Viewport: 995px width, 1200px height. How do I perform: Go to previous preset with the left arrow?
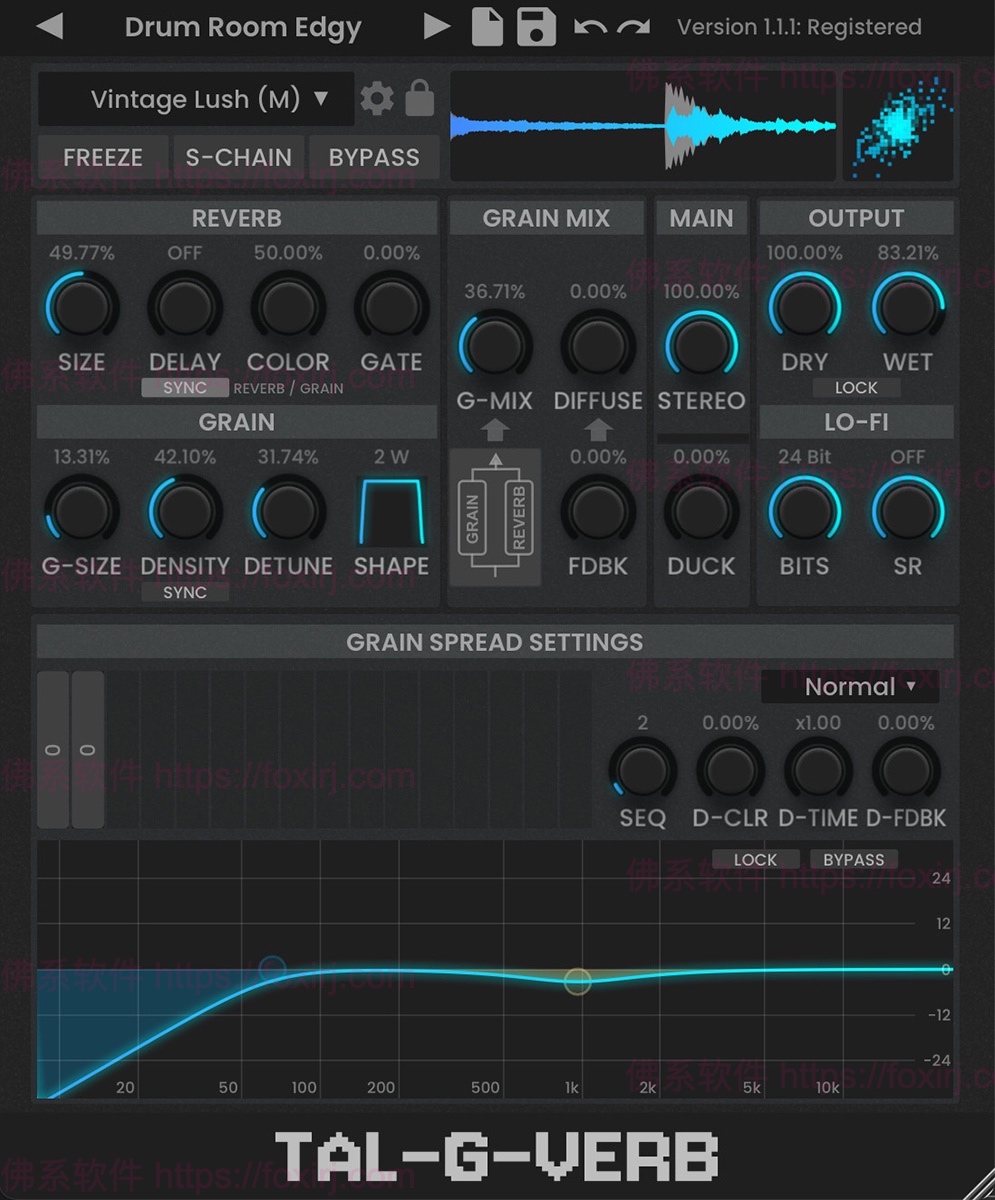[x=48, y=27]
